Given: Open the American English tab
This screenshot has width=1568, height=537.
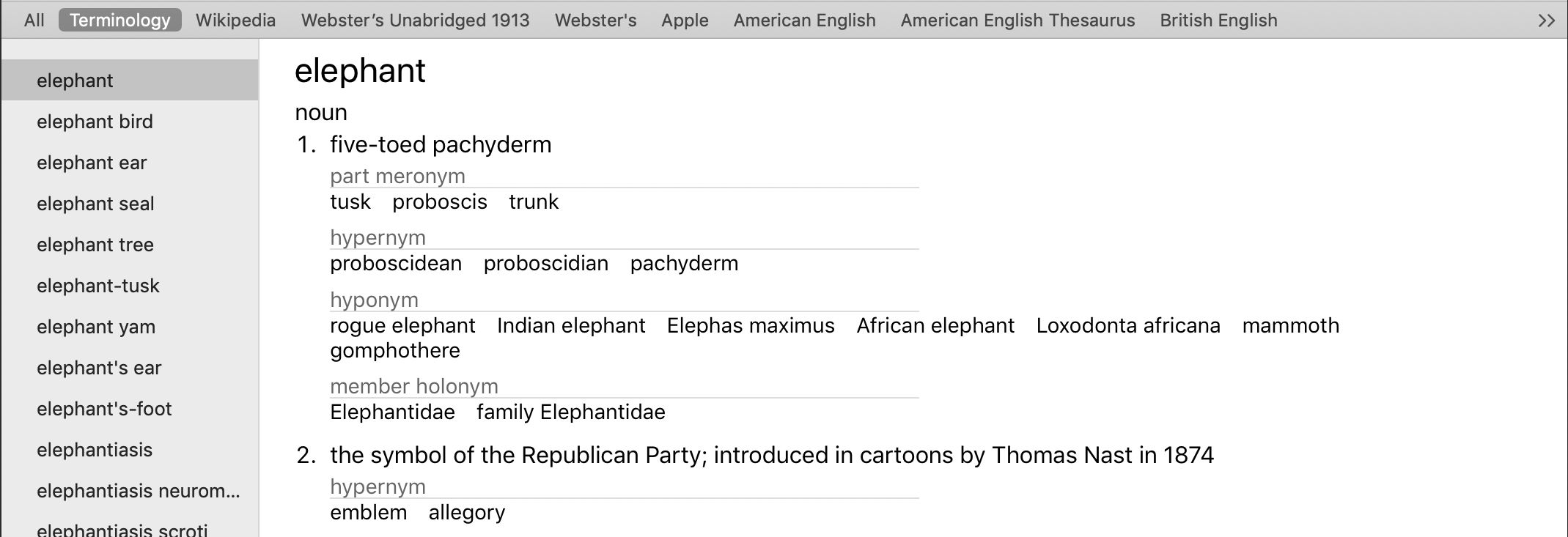Looking at the screenshot, I should [x=804, y=21].
